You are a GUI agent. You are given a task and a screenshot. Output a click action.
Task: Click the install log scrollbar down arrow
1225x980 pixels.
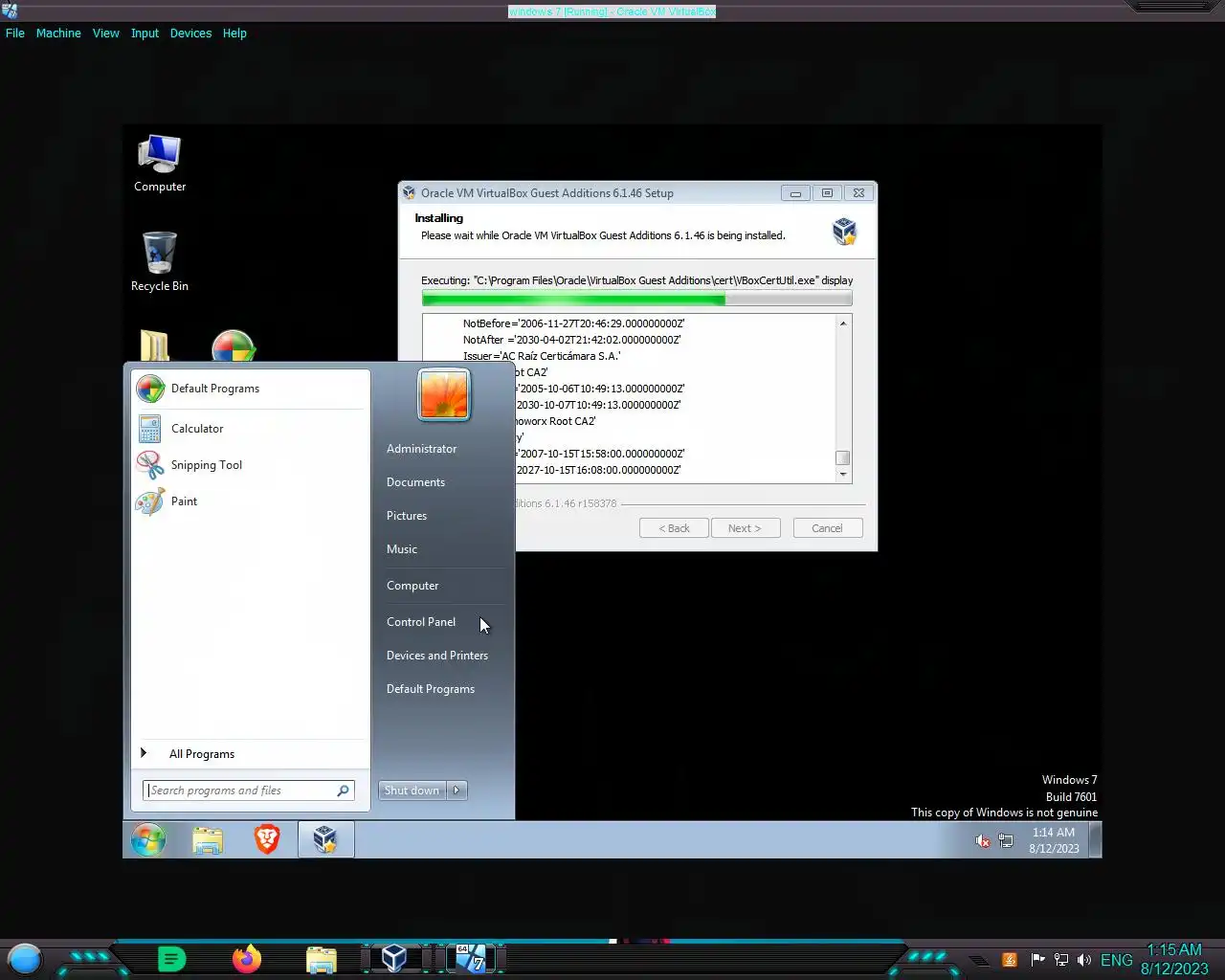tap(843, 474)
